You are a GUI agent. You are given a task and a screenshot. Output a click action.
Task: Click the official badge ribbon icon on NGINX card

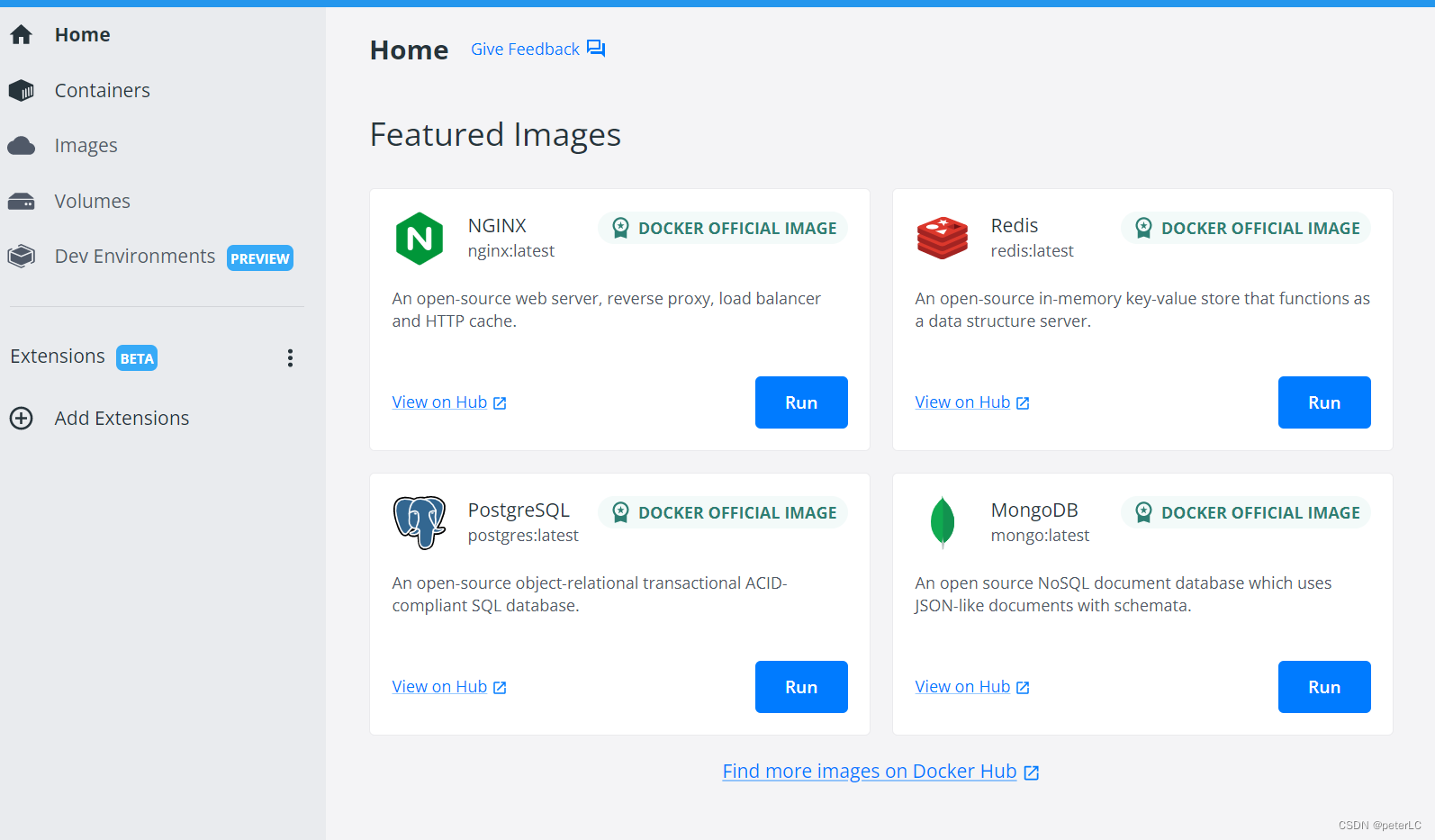(x=620, y=228)
